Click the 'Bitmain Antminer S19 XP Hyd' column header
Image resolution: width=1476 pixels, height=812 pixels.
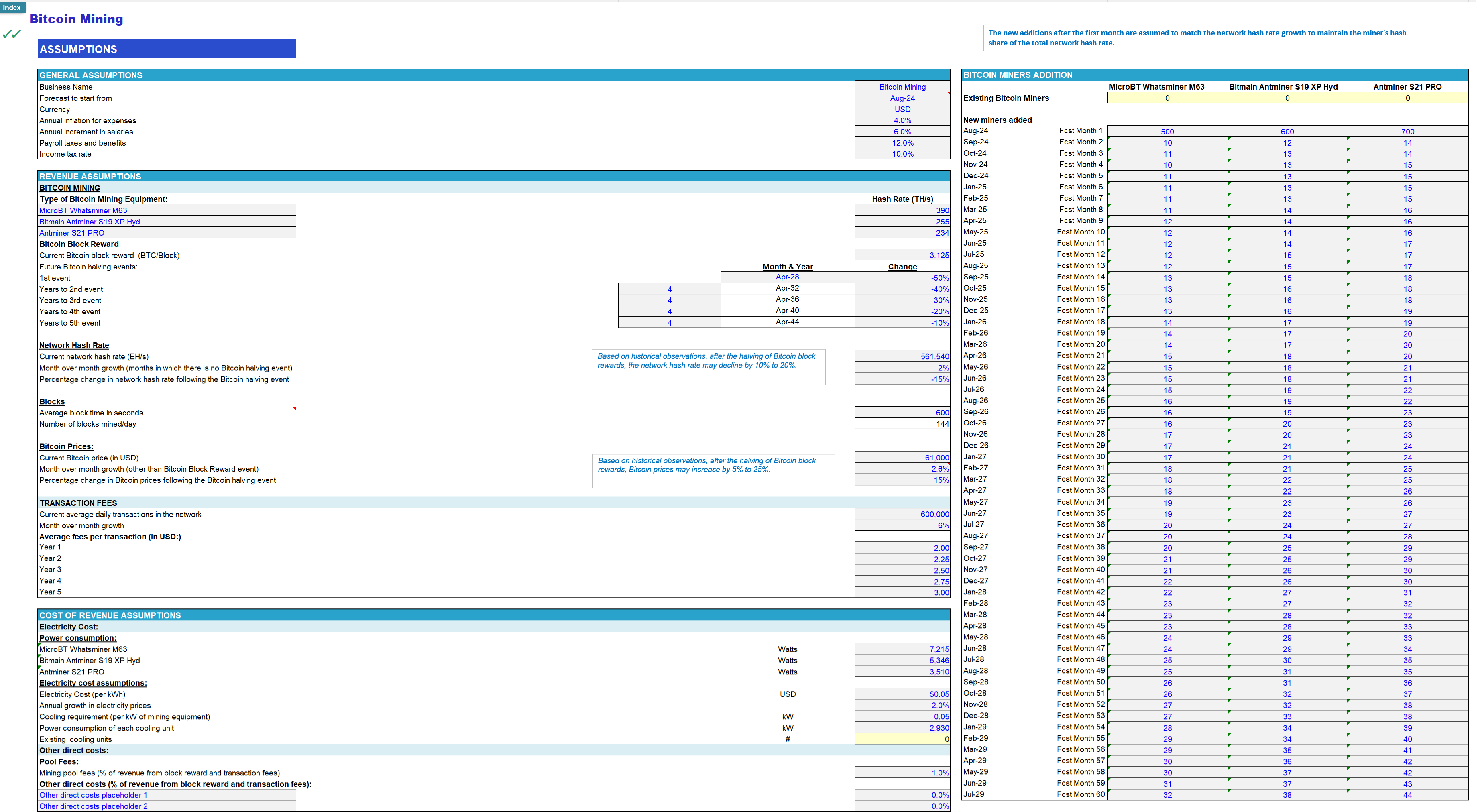[1283, 87]
